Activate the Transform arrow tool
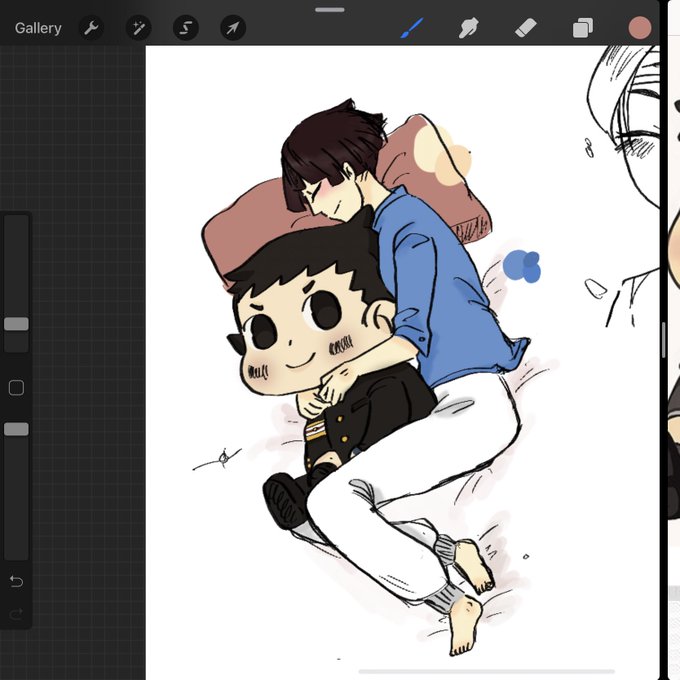The width and height of the screenshot is (680, 680). [233, 28]
